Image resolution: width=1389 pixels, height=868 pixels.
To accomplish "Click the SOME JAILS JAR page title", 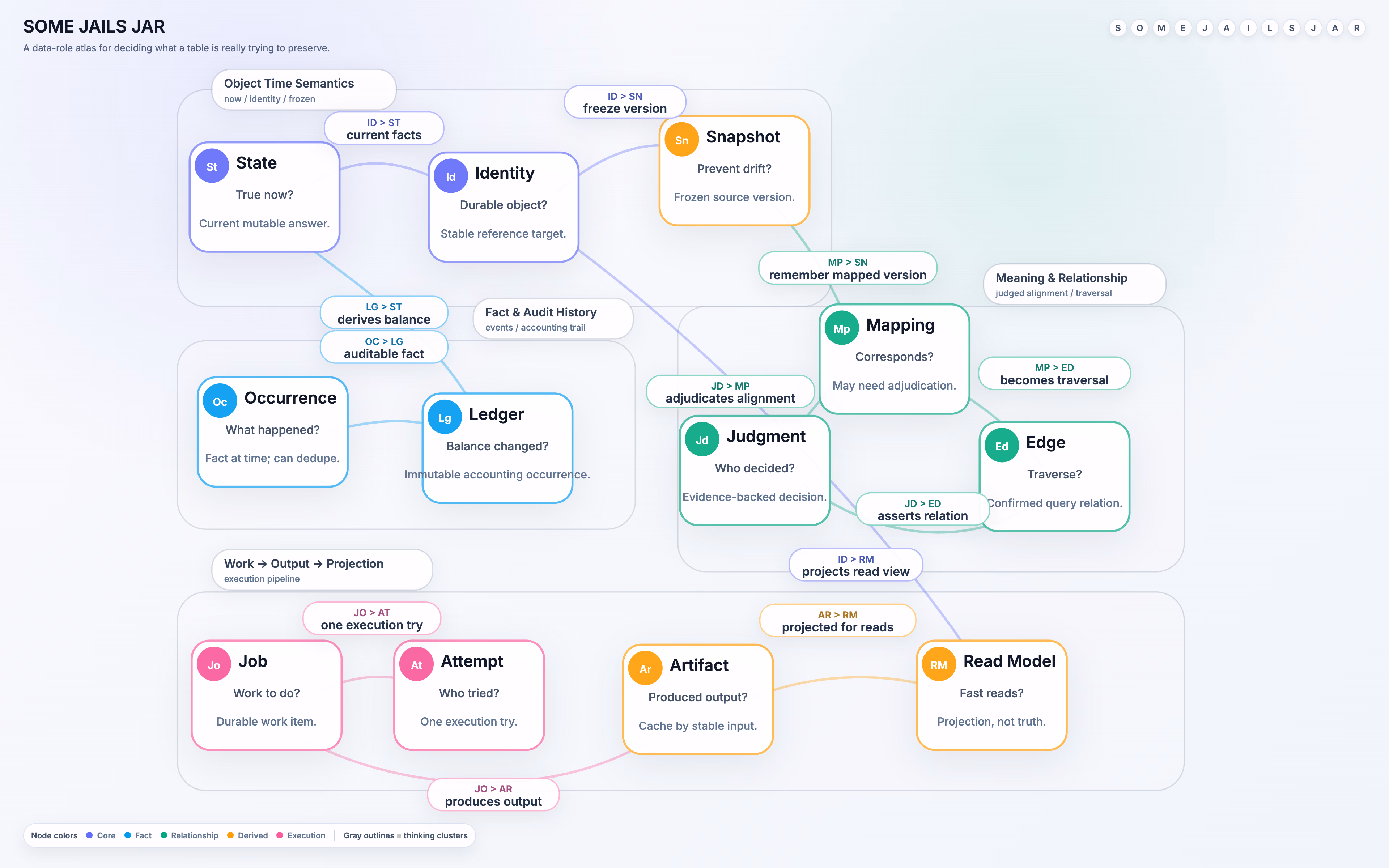I will click(x=94, y=26).
